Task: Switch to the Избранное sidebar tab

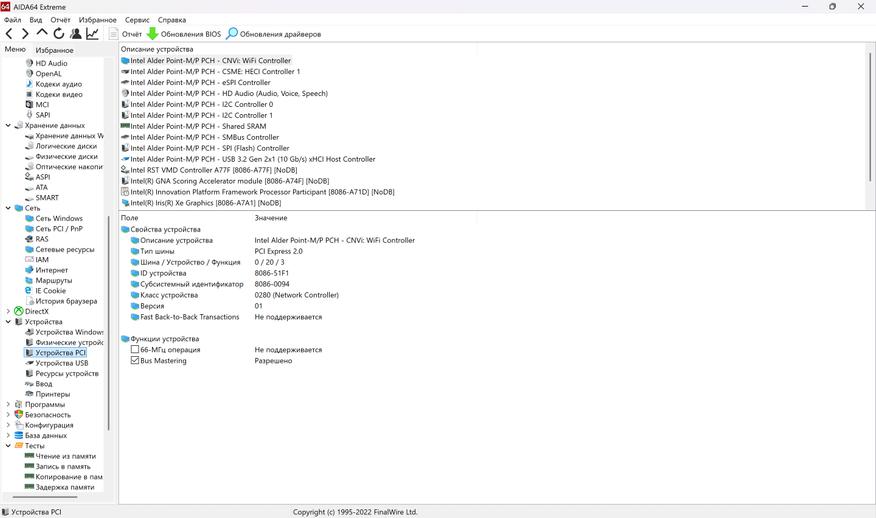Action: click(x=54, y=50)
